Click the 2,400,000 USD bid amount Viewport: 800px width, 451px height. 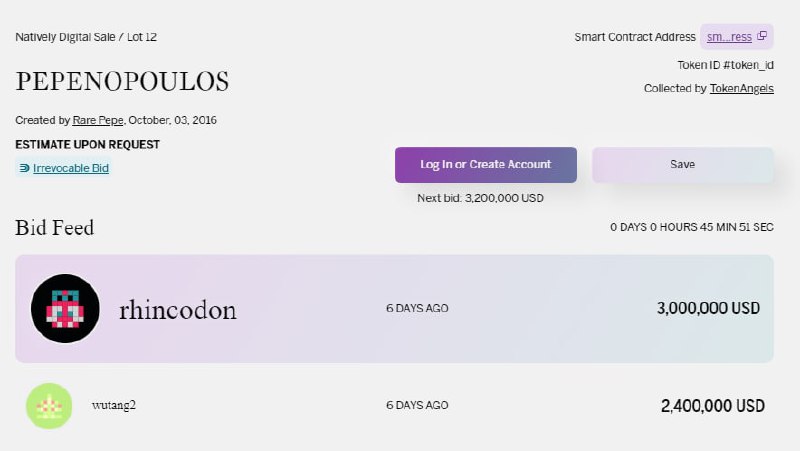(713, 406)
